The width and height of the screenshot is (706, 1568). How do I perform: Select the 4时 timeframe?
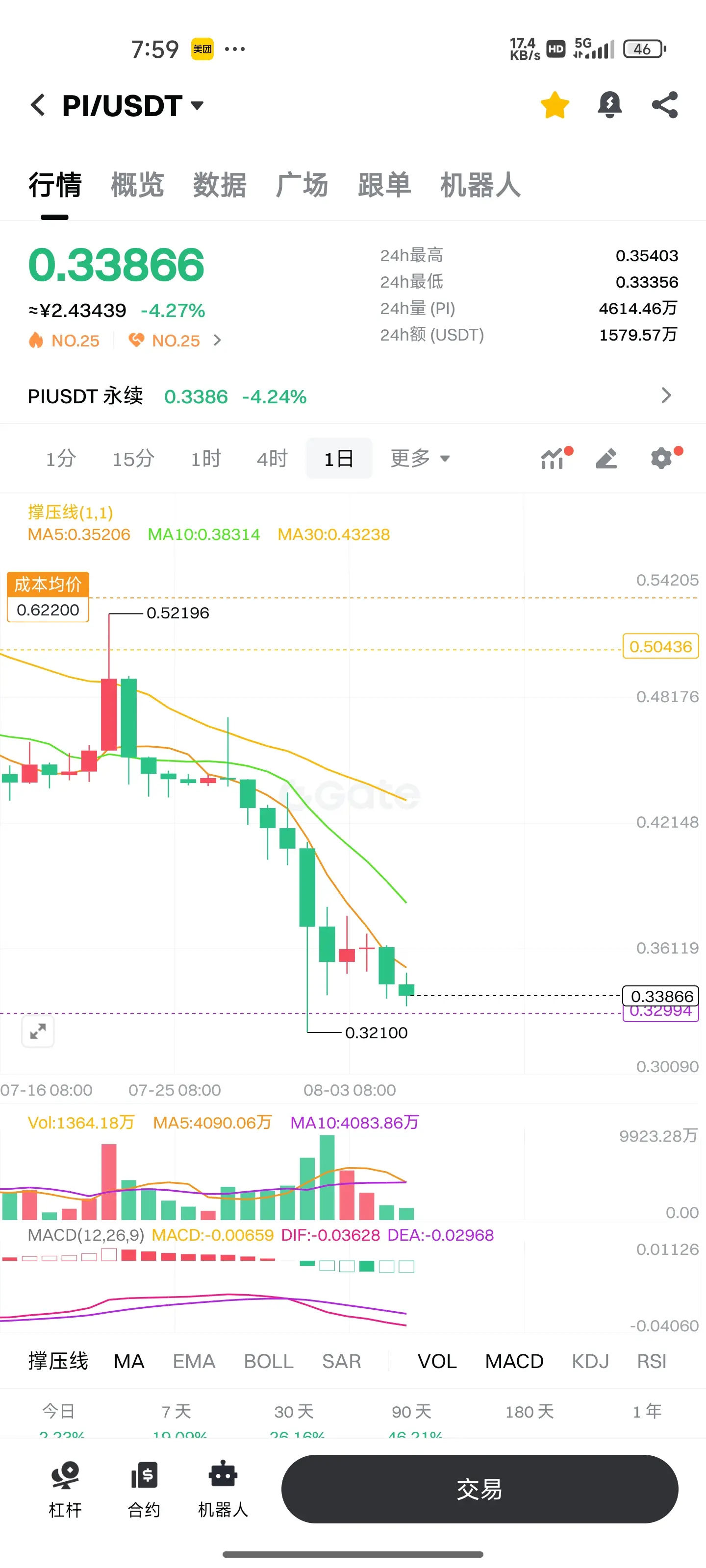pos(272,458)
